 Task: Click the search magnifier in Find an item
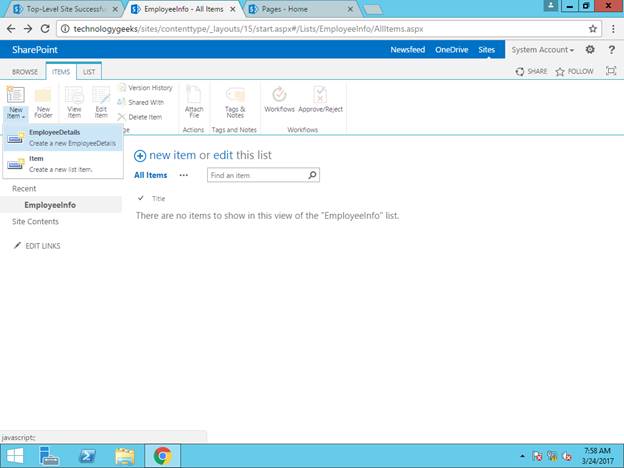pos(312,175)
